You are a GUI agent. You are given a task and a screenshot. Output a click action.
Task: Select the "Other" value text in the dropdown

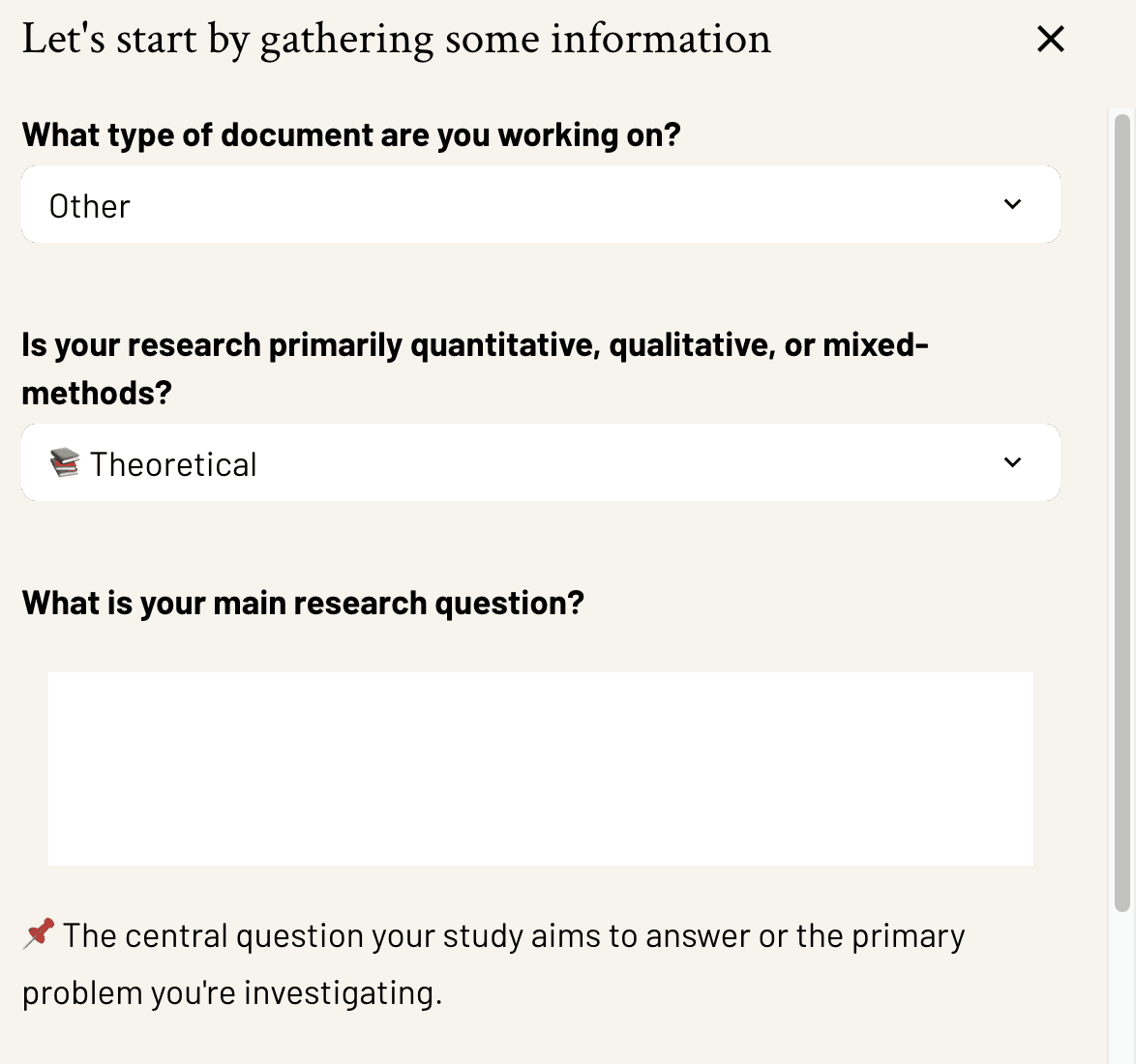coord(90,206)
